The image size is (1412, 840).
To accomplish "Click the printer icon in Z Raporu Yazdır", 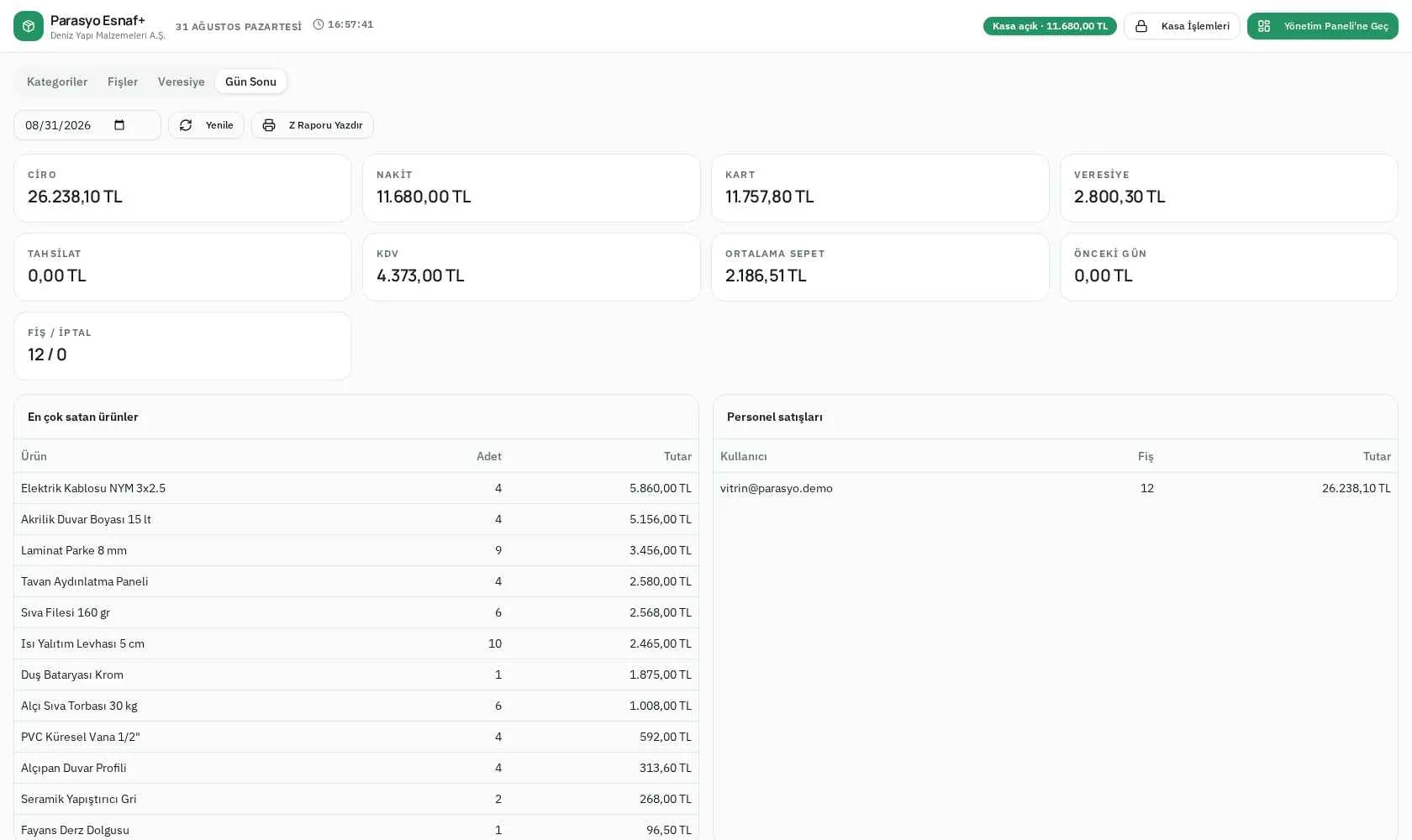I will click(x=269, y=125).
